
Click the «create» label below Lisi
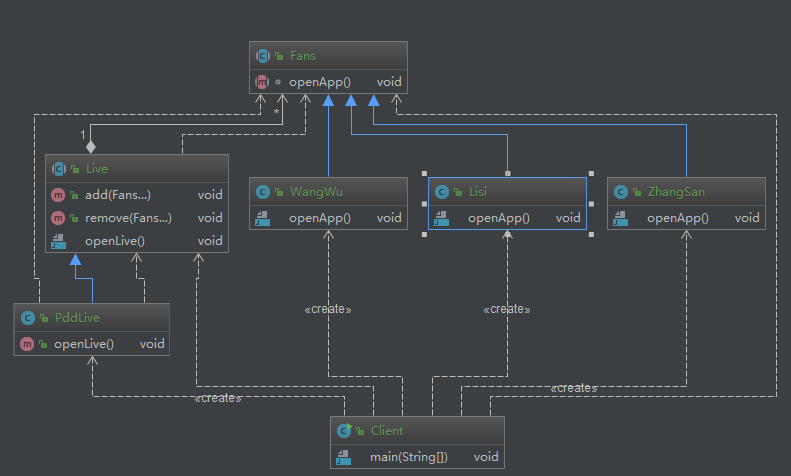click(506, 309)
